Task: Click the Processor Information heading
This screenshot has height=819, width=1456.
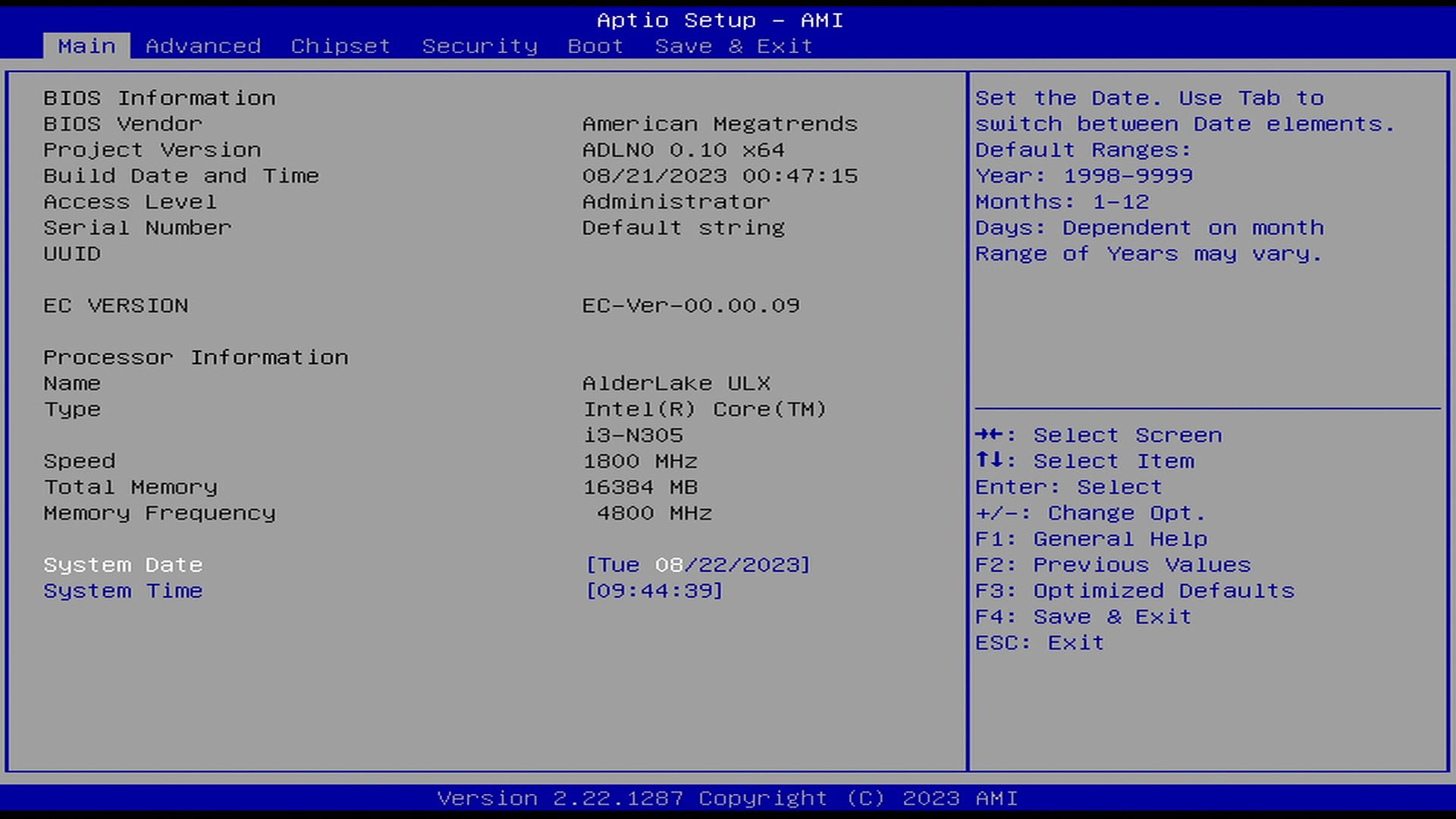Action: click(196, 357)
